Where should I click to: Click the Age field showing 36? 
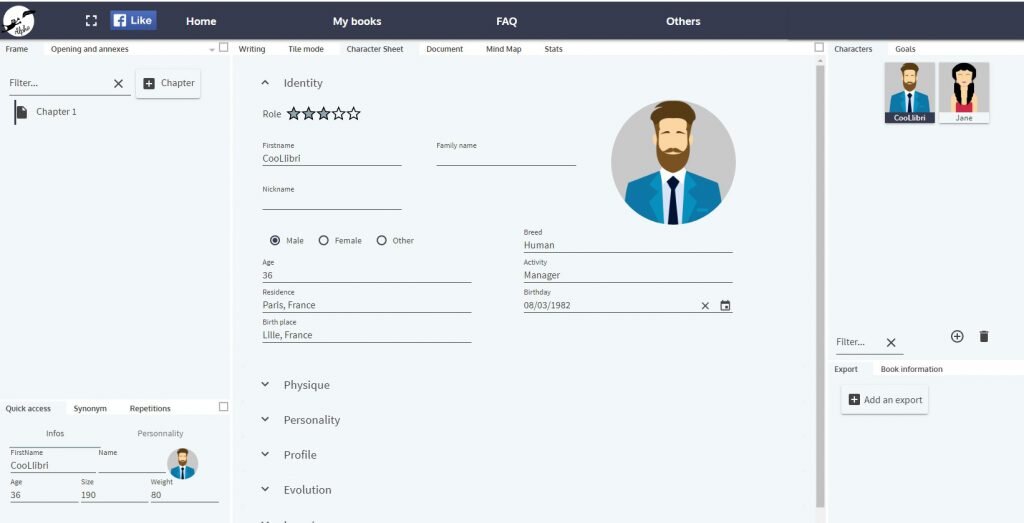pyautogui.click(x=366, y=275)
